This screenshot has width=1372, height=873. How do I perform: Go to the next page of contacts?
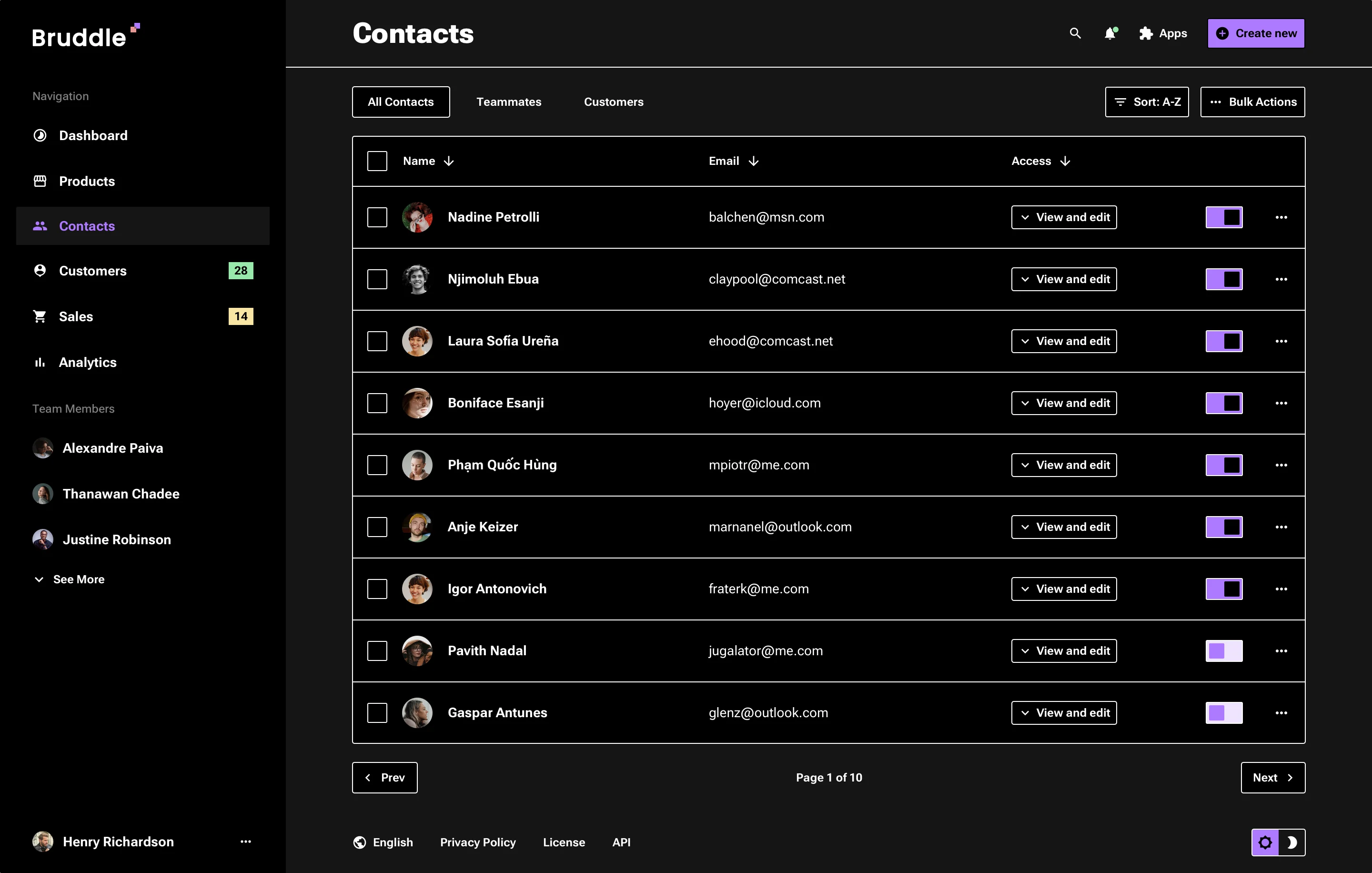[x=1273, y=778]
